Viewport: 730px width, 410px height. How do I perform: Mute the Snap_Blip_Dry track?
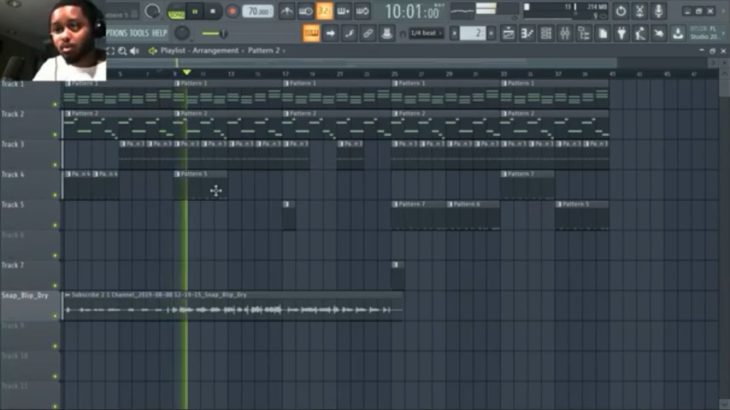(x=55, y=314)
